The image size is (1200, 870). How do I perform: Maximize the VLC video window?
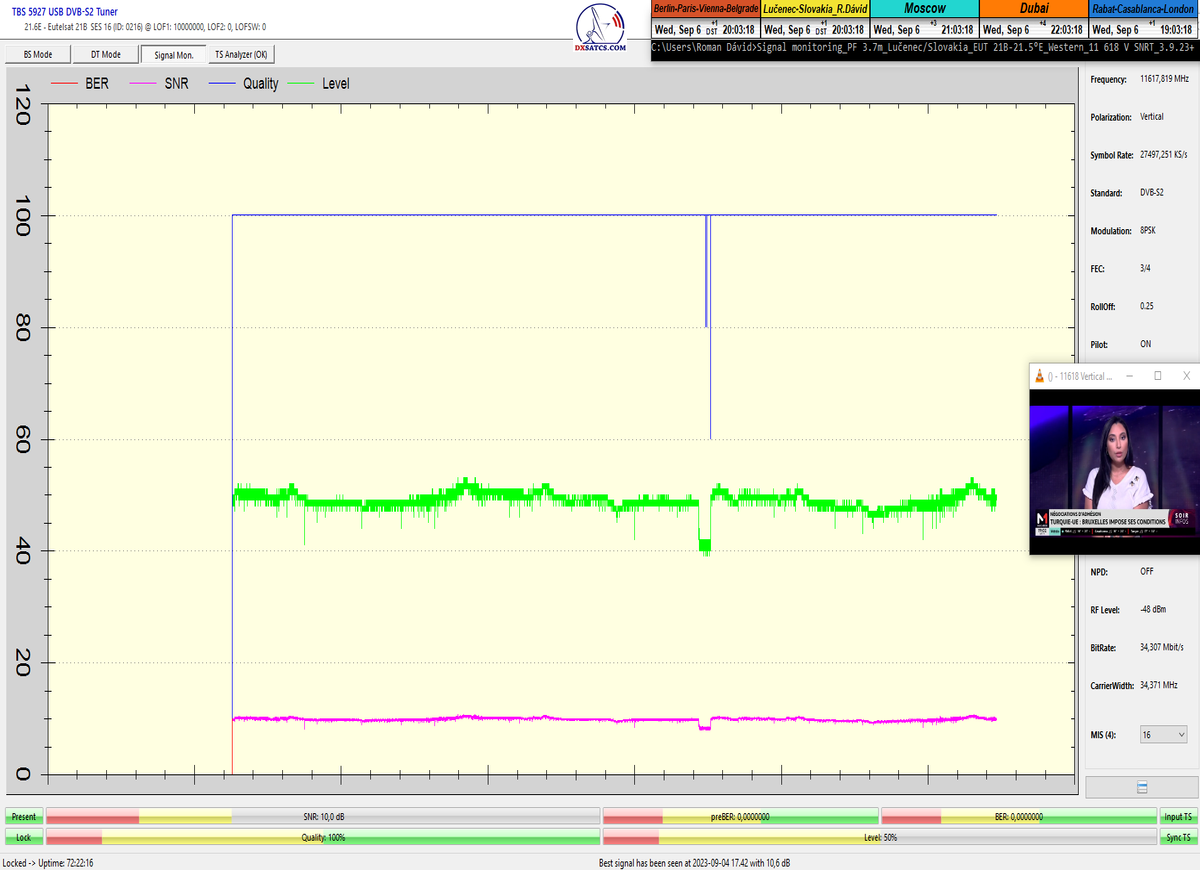[x=1157, y=376]
